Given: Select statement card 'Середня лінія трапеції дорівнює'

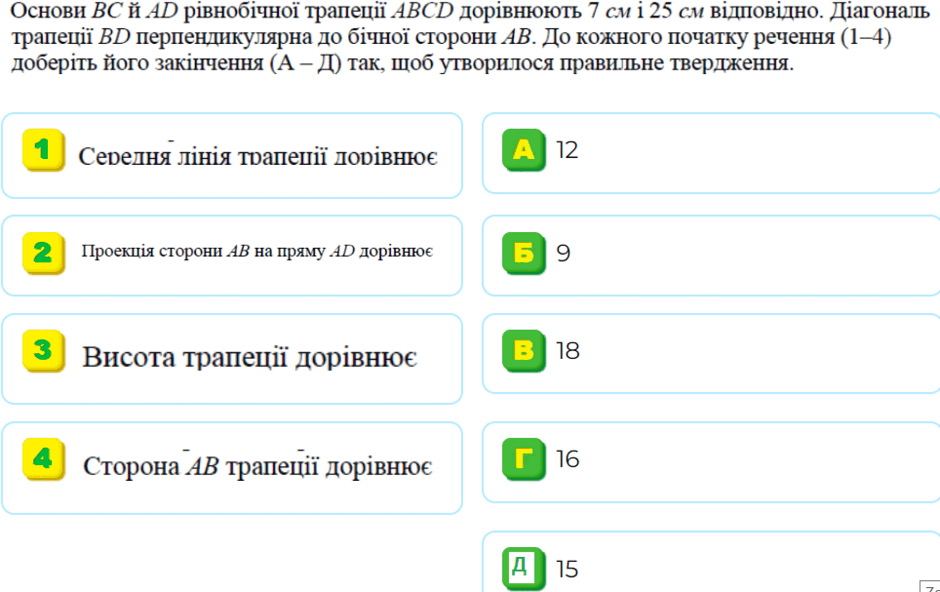Looking at the screenshot, I should point(232,155).
